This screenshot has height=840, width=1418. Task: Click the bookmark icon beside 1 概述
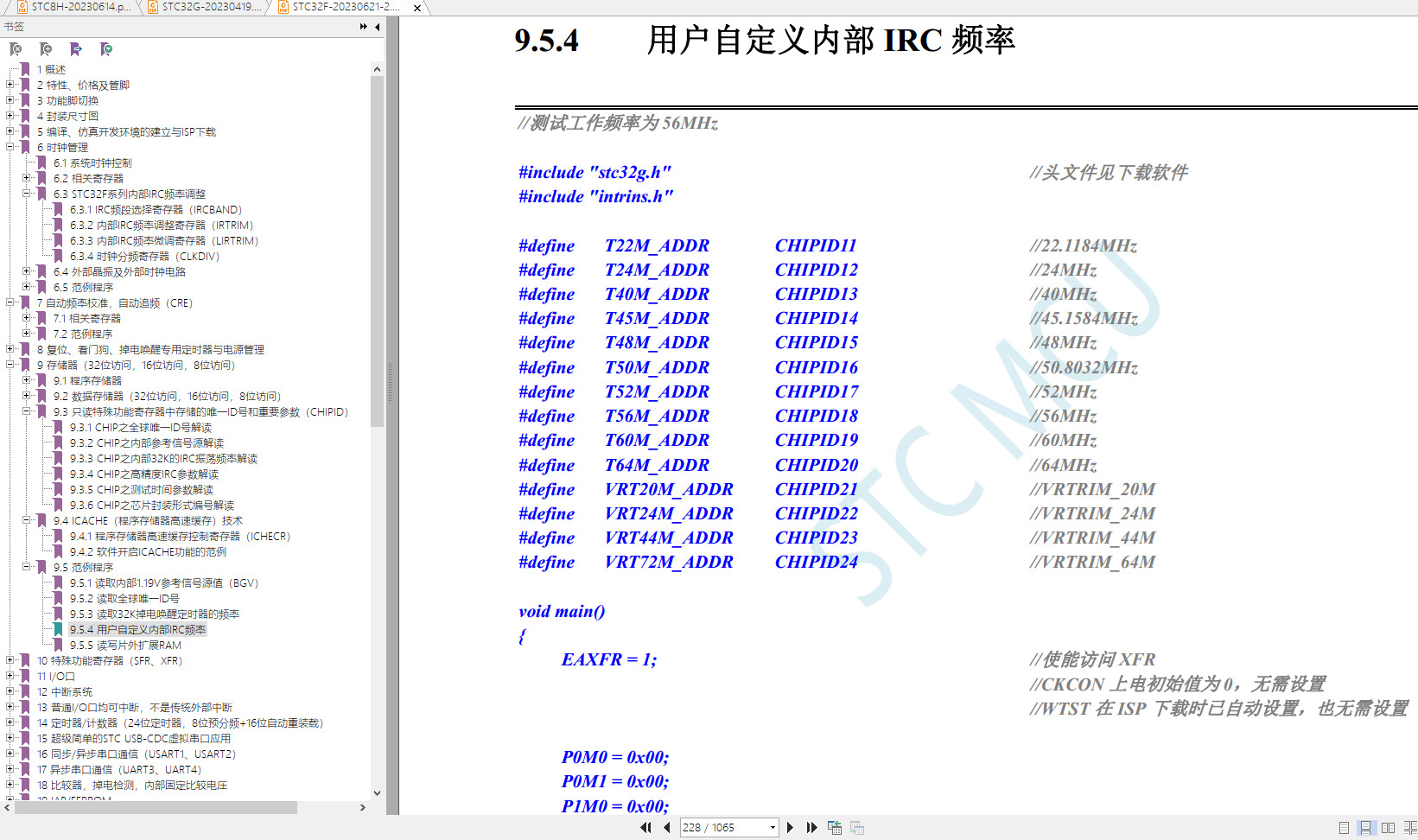tap(26, 69)
